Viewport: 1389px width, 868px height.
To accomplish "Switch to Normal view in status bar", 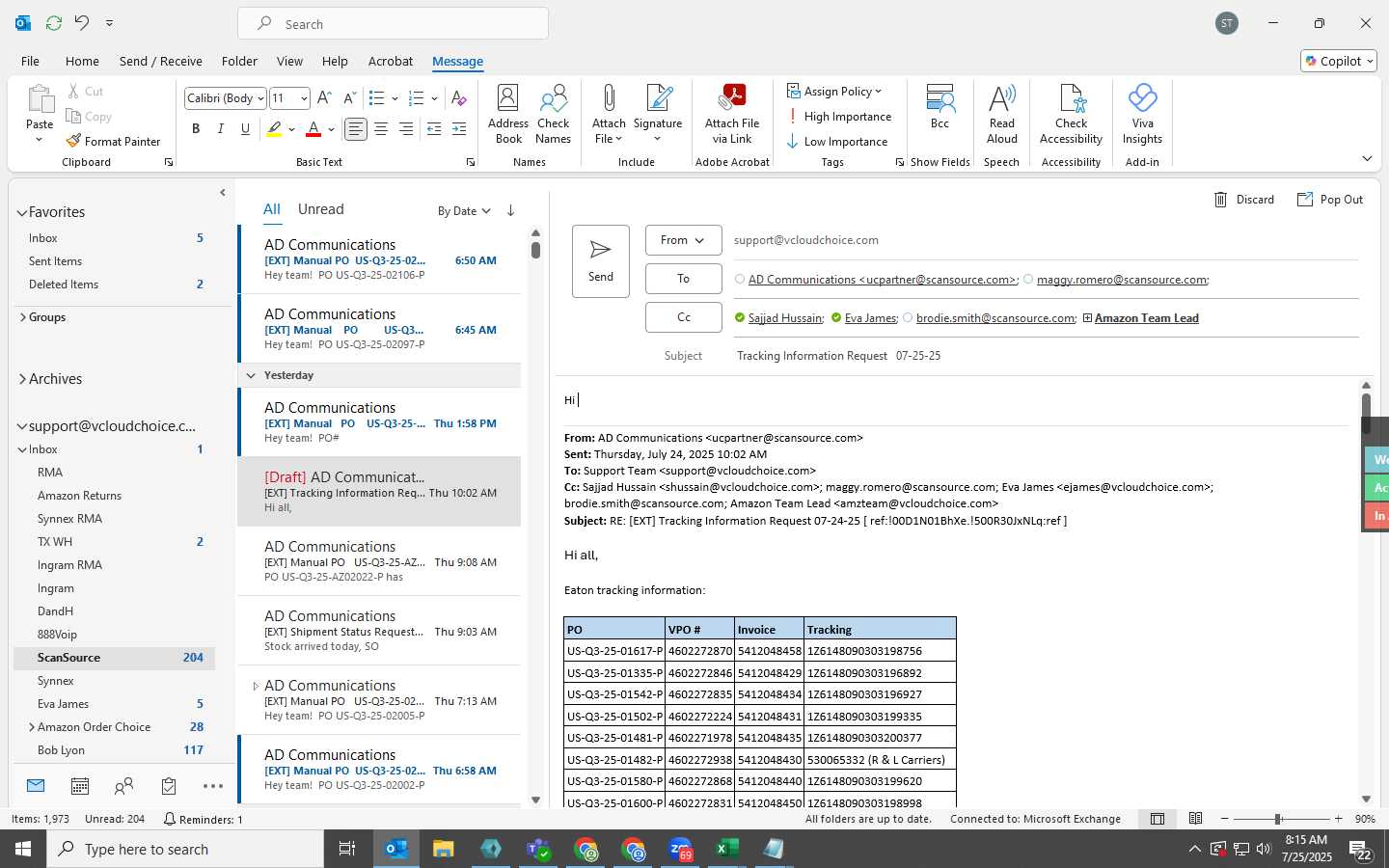I will [x=1157, y=819].
